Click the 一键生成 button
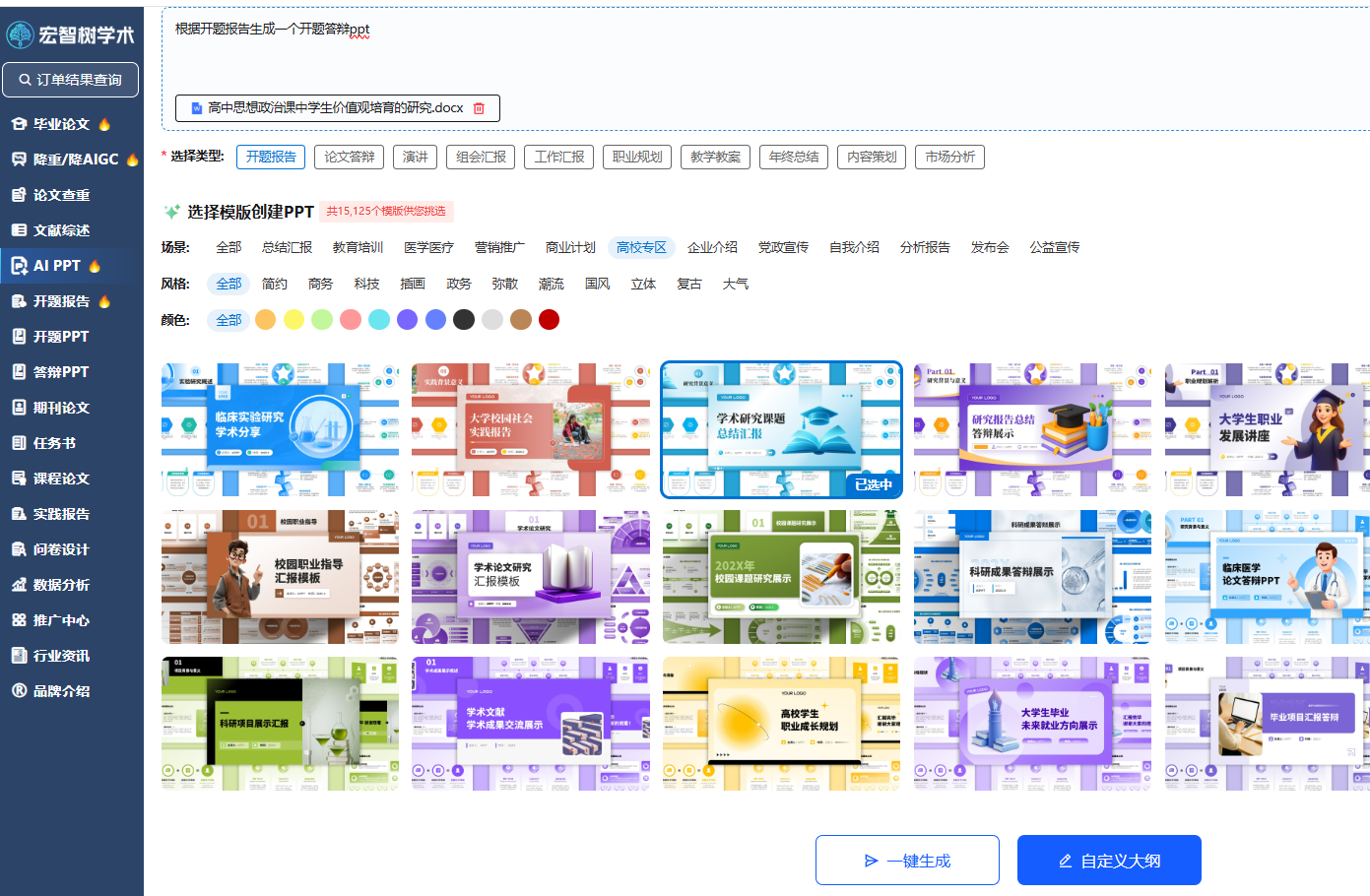1370x896 pixels. 907,861
